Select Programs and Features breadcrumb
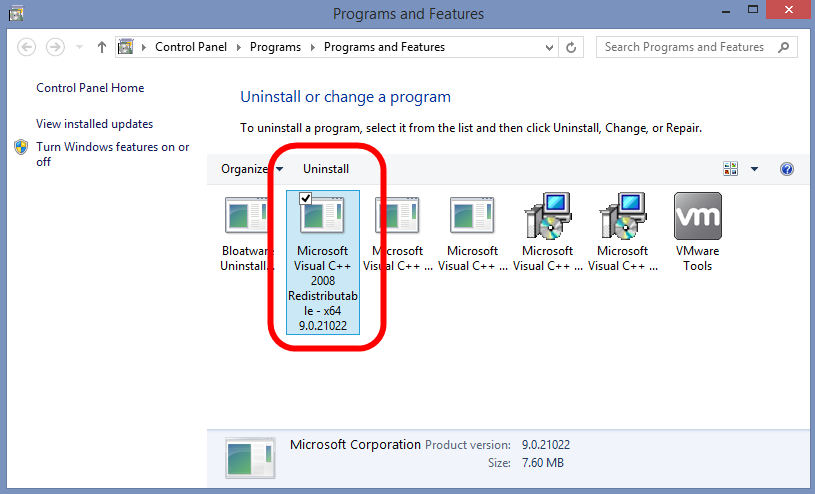 coord(384,47)
